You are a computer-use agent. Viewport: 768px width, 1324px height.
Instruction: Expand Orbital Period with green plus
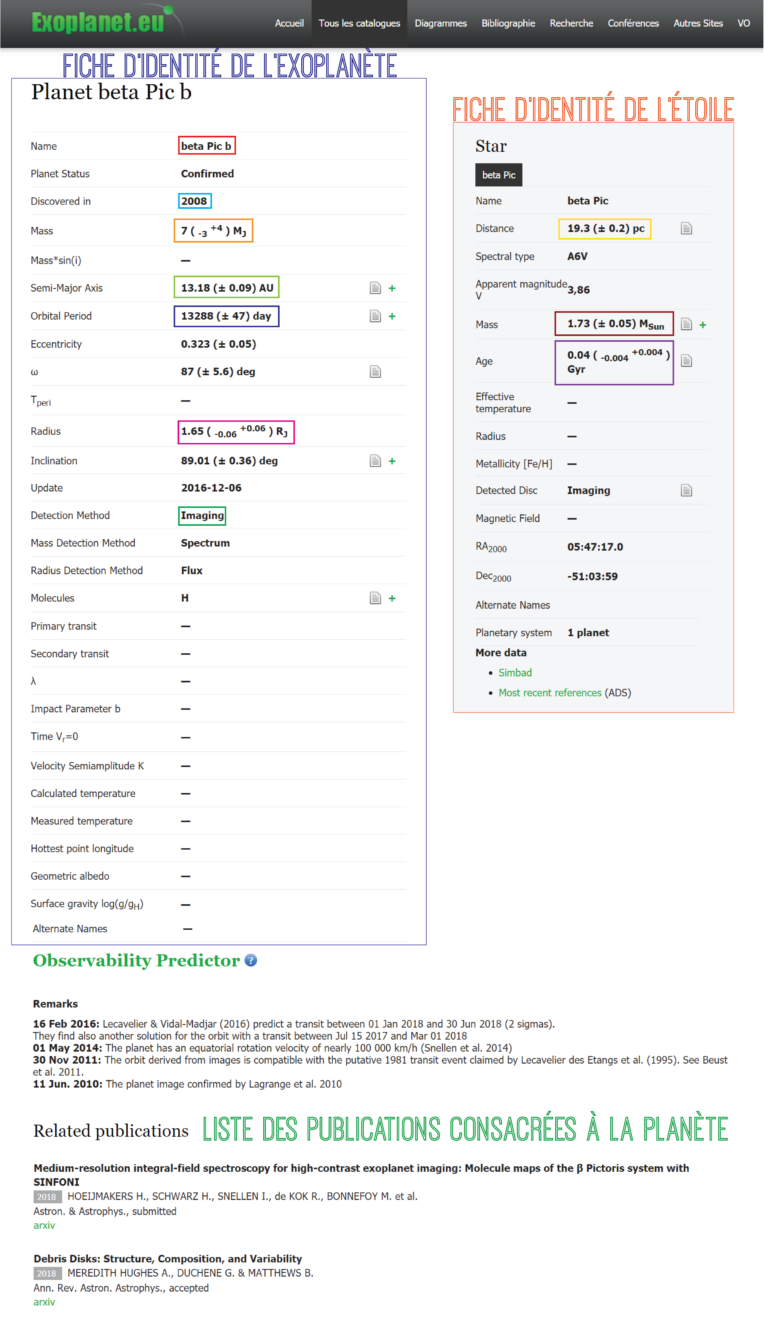[392, 316]
